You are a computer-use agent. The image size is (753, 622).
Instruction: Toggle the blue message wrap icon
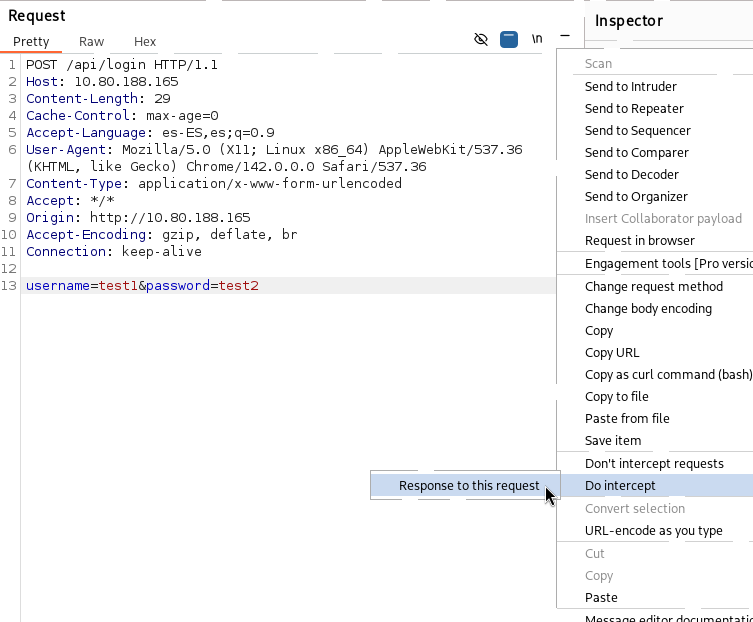(509, 39)
